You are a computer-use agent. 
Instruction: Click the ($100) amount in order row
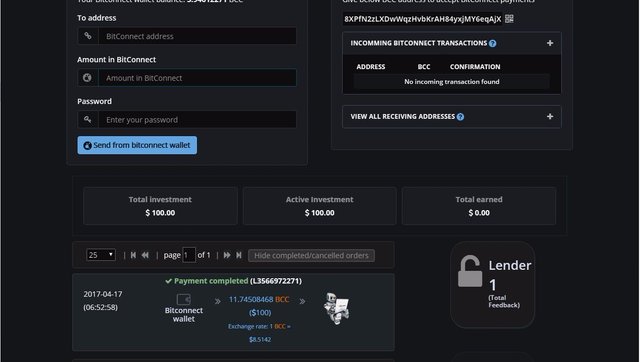pos(260,313)
